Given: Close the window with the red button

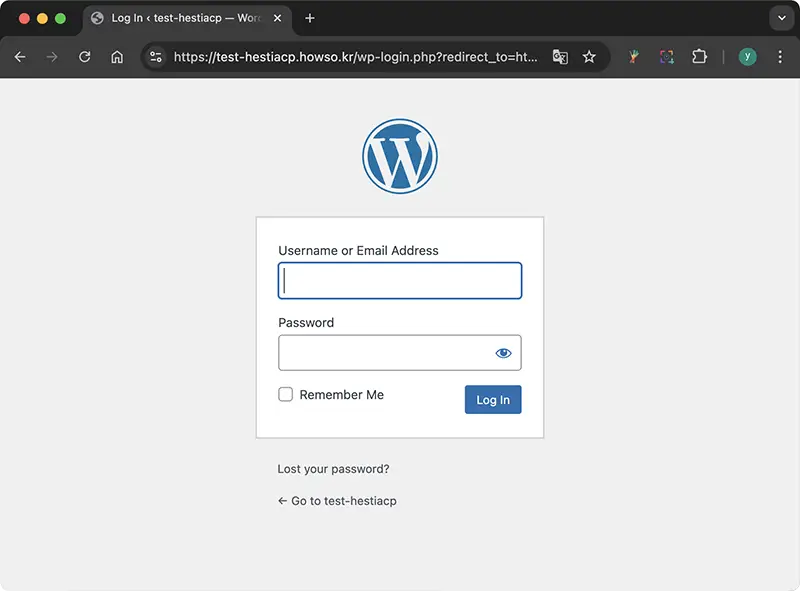Looking at the screenshot, I should [x=24, y=18].
